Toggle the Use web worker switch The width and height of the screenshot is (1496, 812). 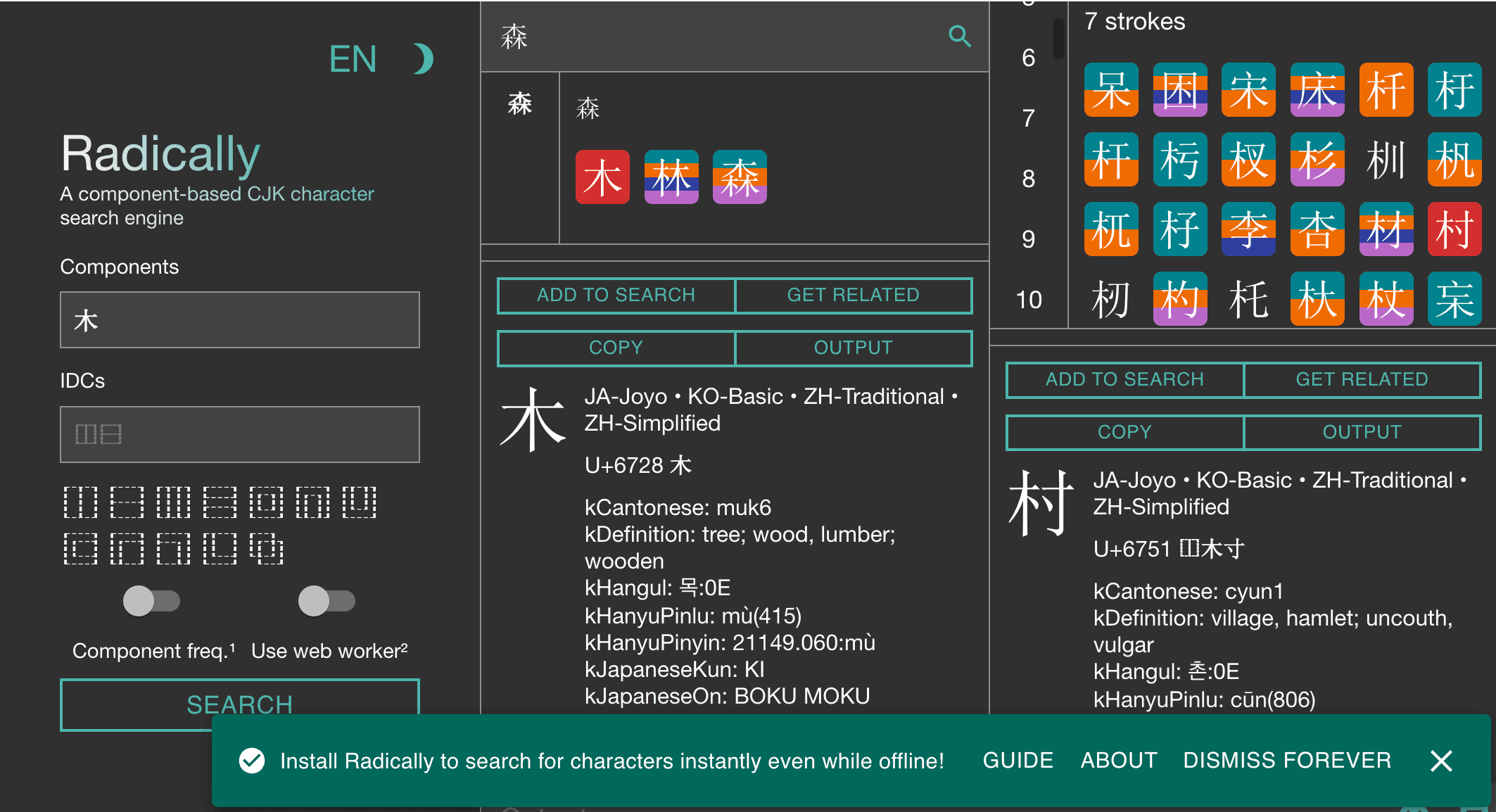327,601
